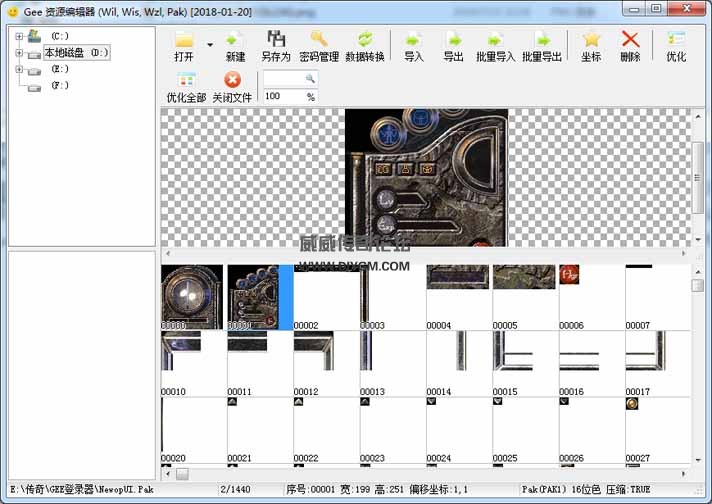Click the large preview image
Image resolution: width=712 pixels, height=504 pixels.
(x=426, y=178)
